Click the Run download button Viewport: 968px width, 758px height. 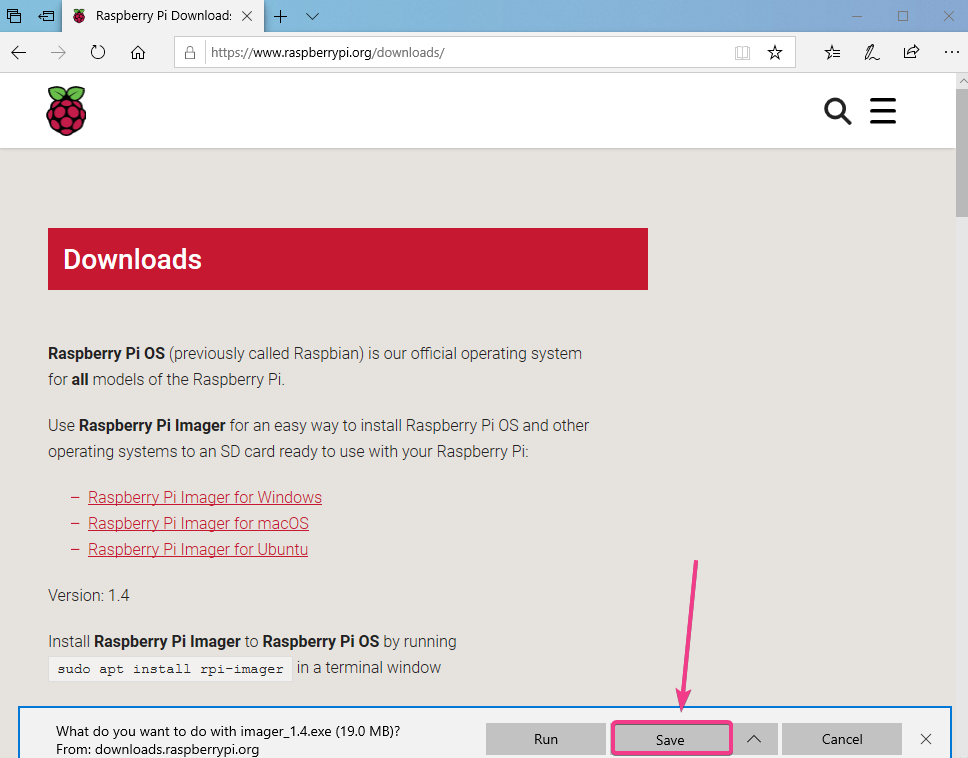point(546,739)
